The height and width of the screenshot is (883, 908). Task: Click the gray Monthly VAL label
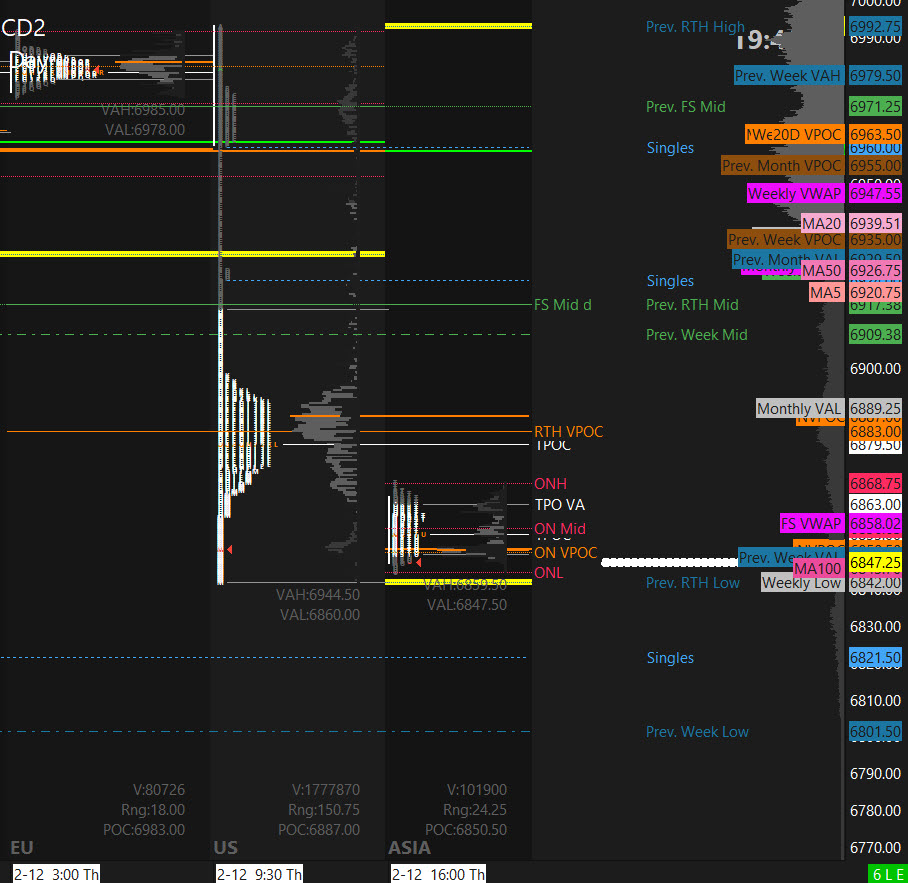[799, 409]
